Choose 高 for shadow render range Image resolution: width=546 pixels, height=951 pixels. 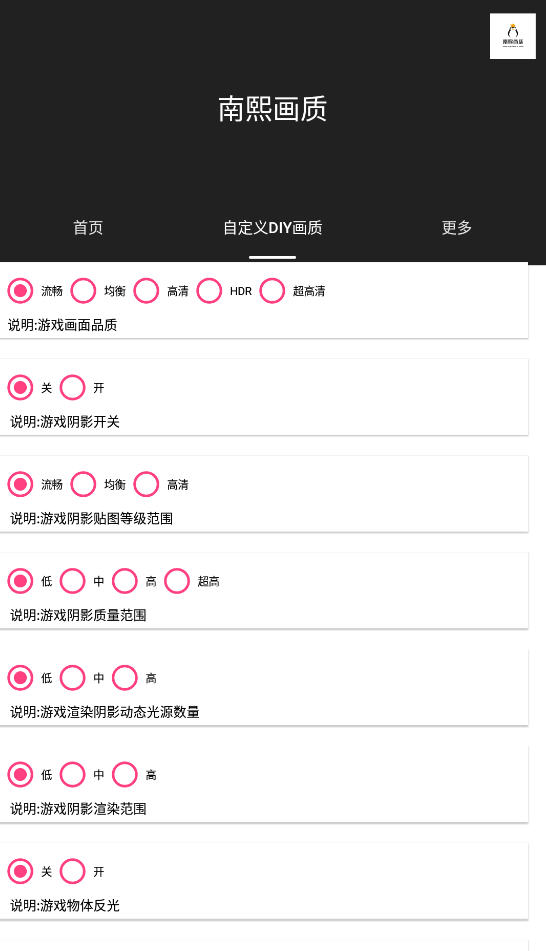125,775
